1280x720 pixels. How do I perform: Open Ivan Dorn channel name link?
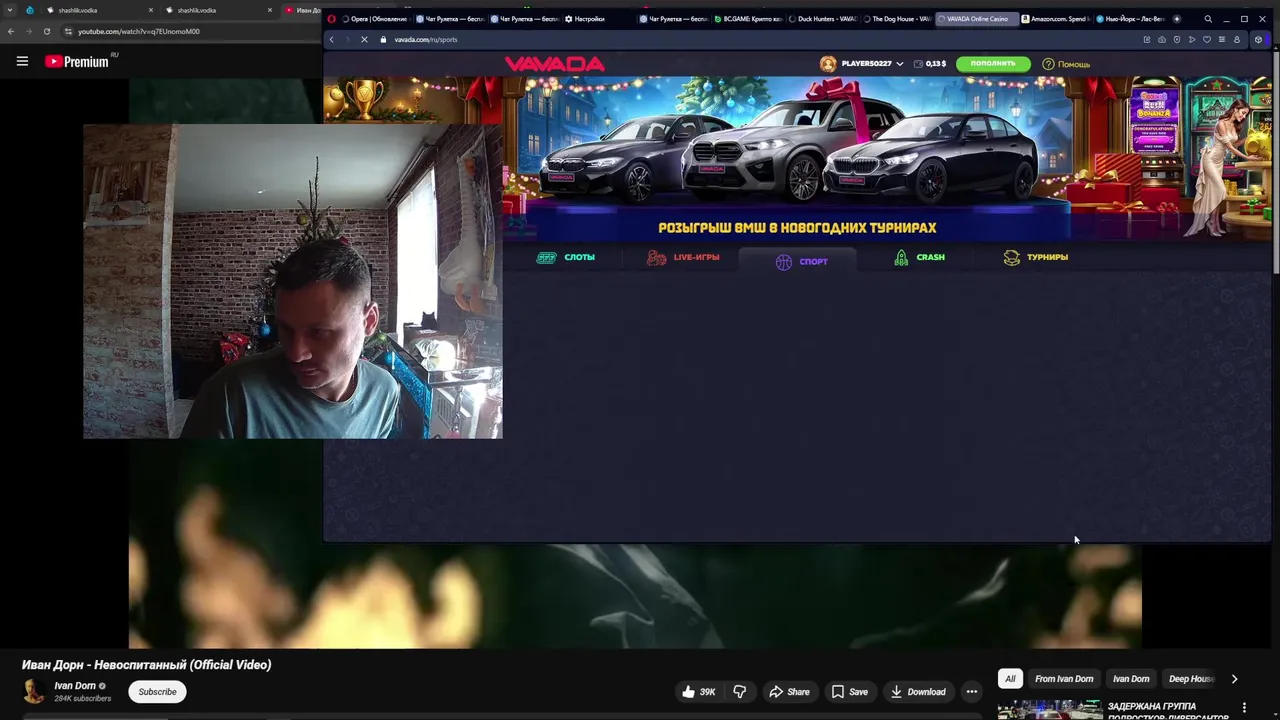75,686
